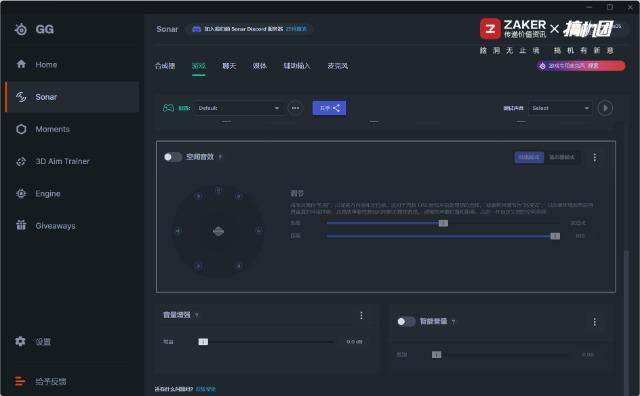Click the Discord icon in top banner

(x=196, y=29)
